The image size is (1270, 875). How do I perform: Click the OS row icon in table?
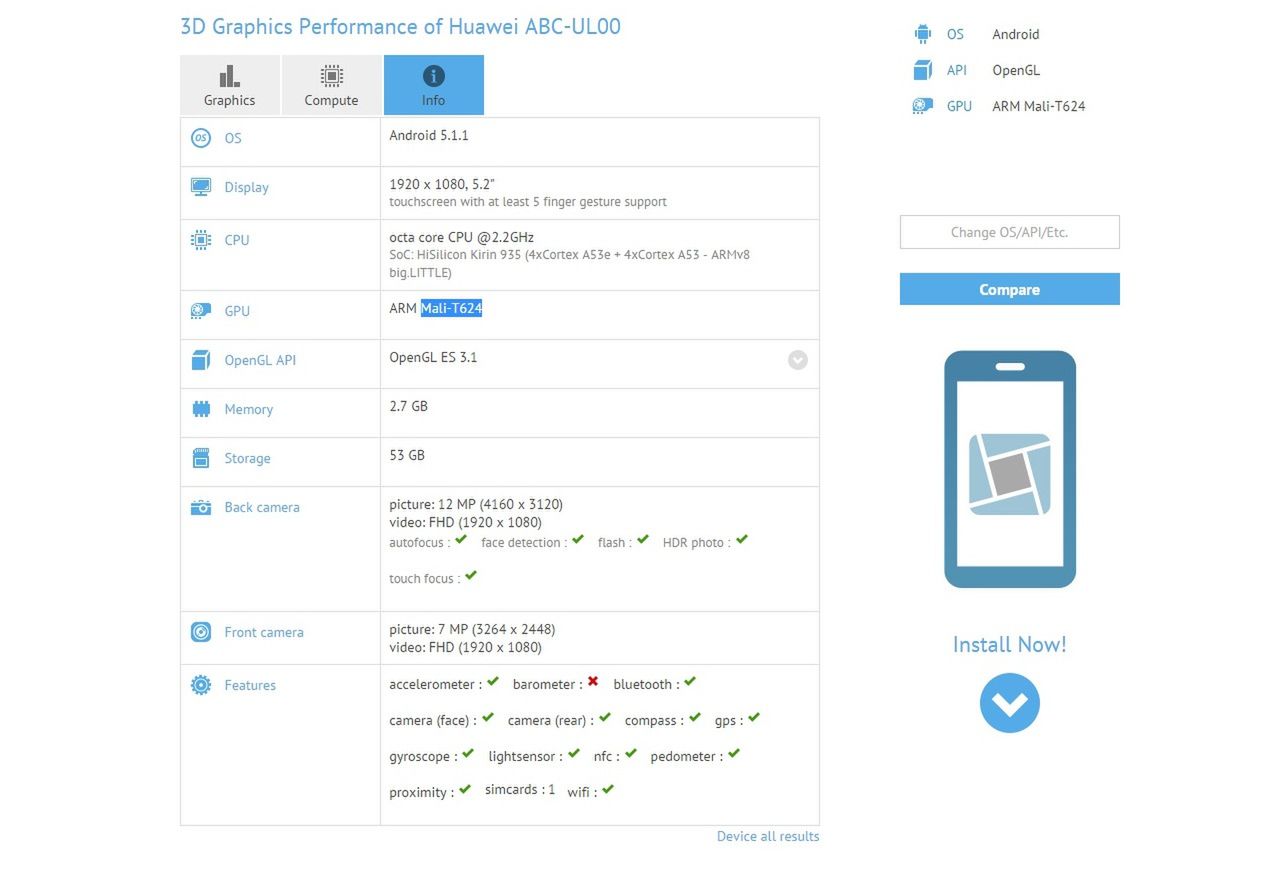coord(201,138)
